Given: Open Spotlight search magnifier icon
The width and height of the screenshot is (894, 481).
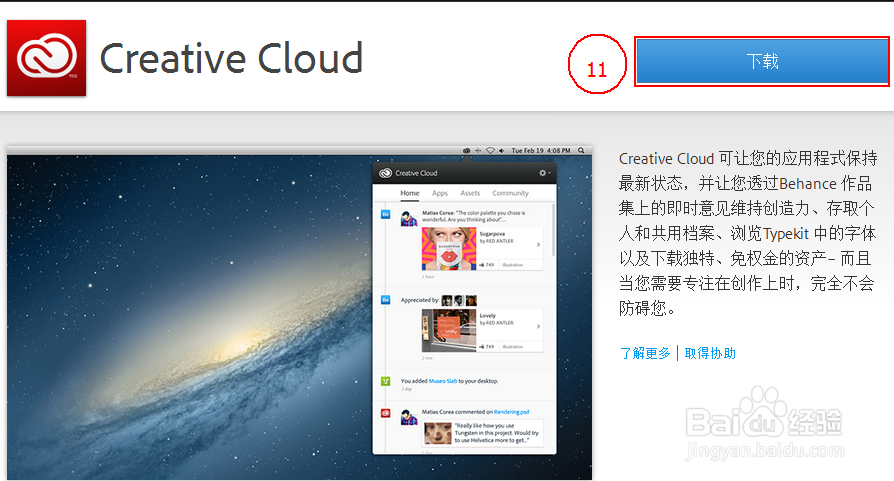Looking at the screenshot, I should coord(581,150).
